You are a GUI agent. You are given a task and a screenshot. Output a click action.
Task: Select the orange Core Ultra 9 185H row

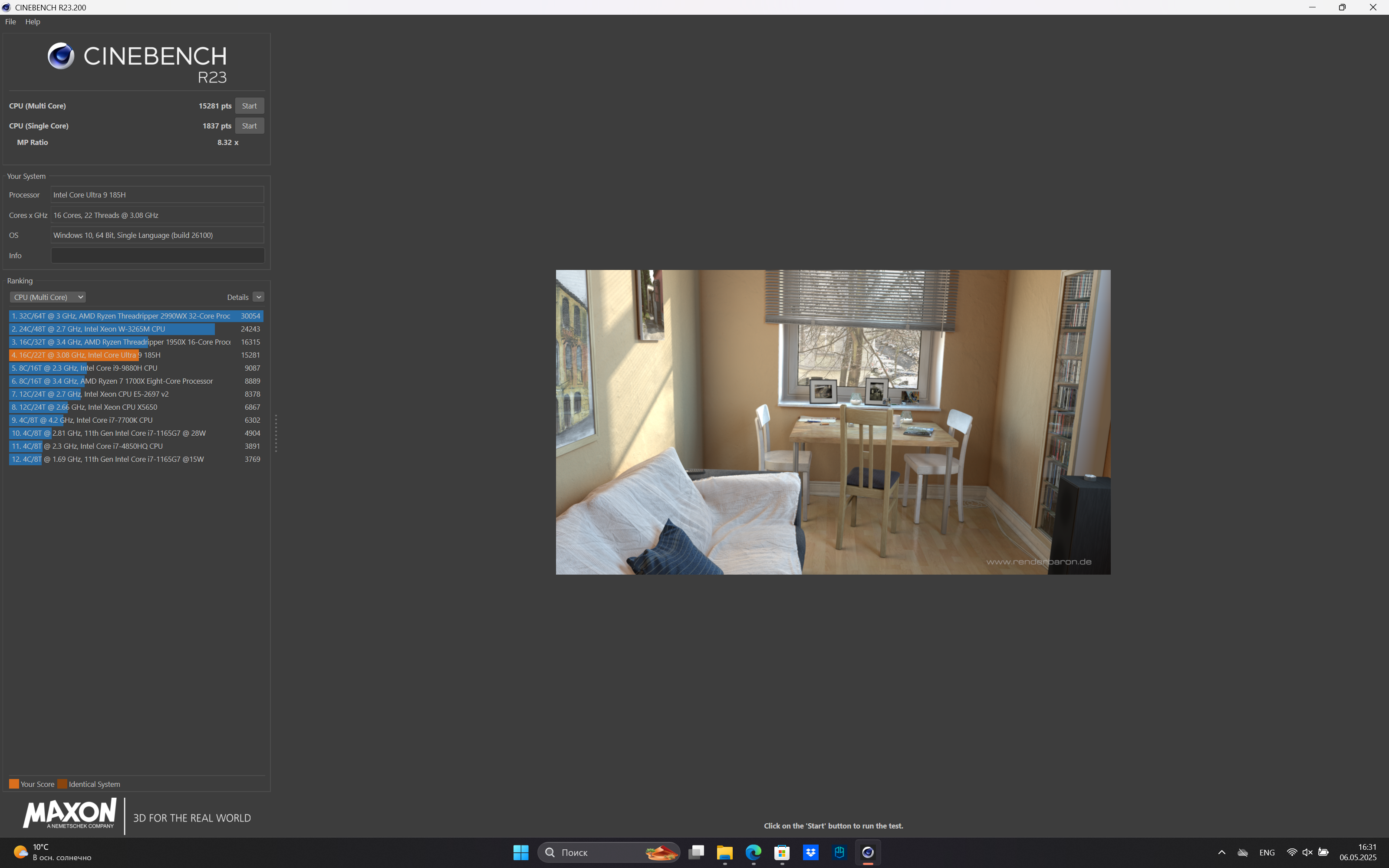(x=136, y=355)
